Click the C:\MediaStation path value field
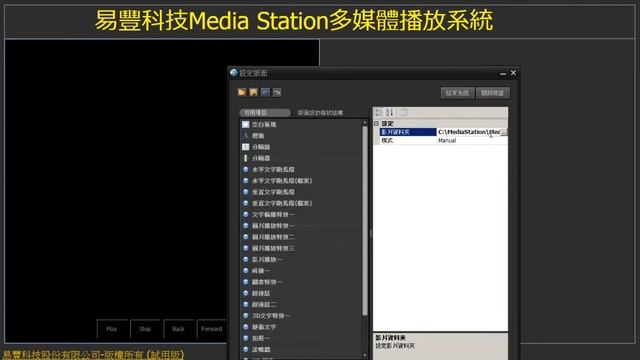Image resolution: width=640 pixels, height=360 pixels. 469,132
